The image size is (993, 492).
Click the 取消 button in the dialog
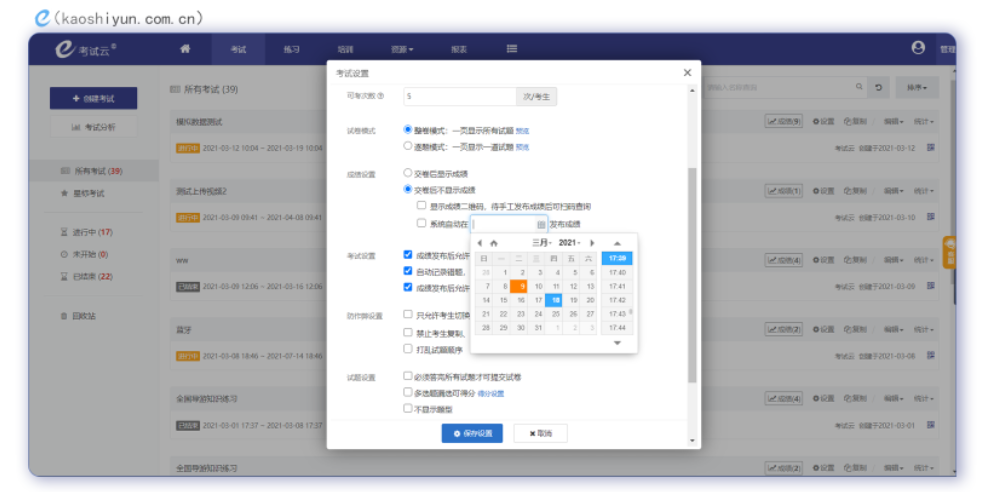tap(540, 433)
